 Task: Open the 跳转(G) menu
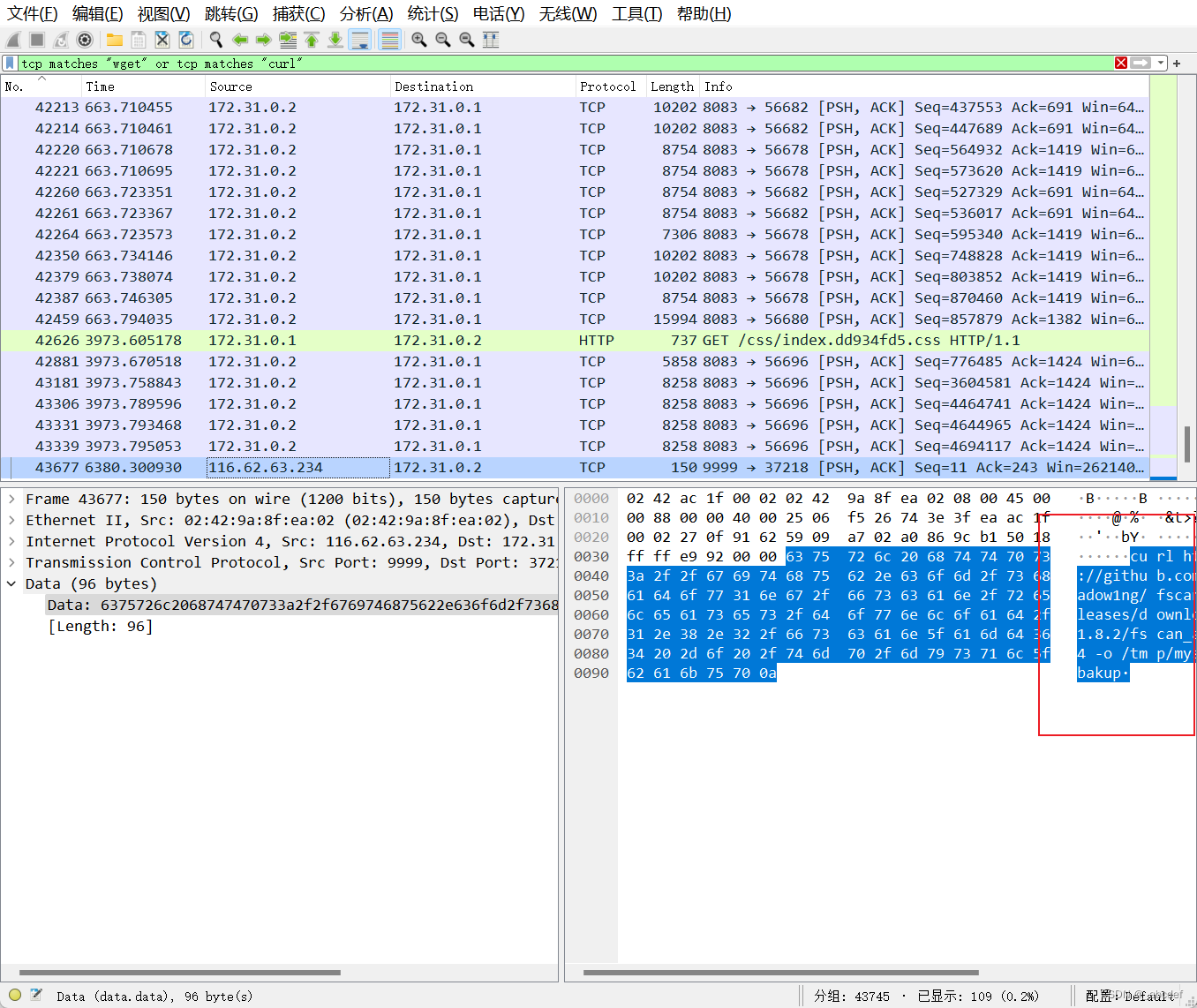(231, 14)
